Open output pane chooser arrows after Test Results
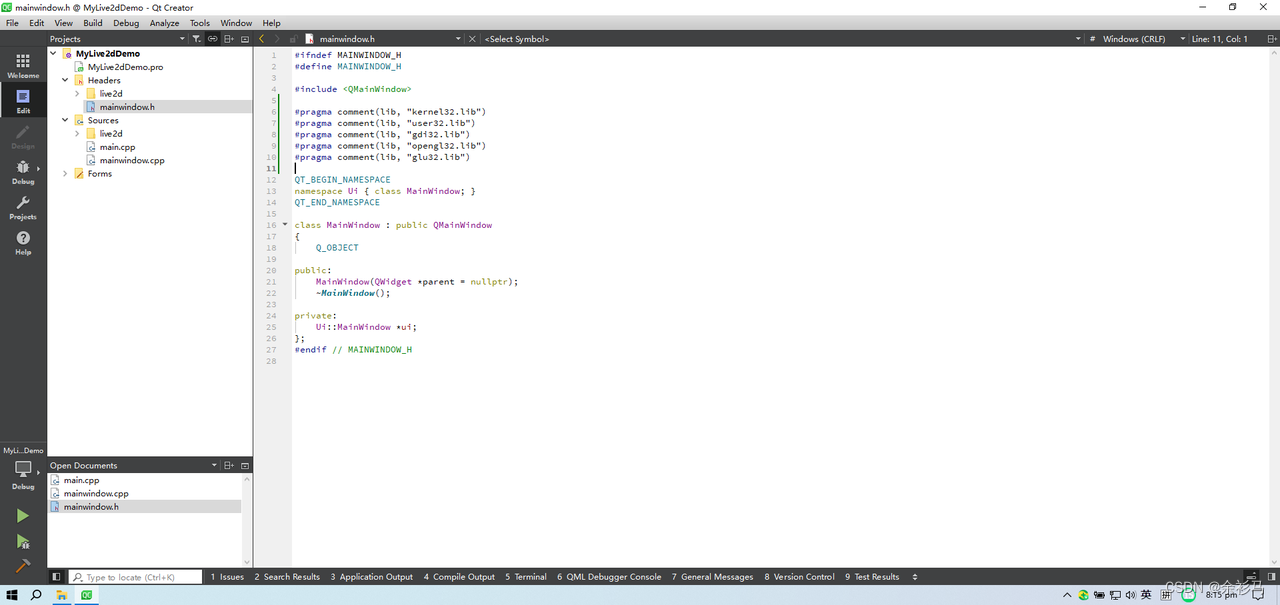 [915, 577]
